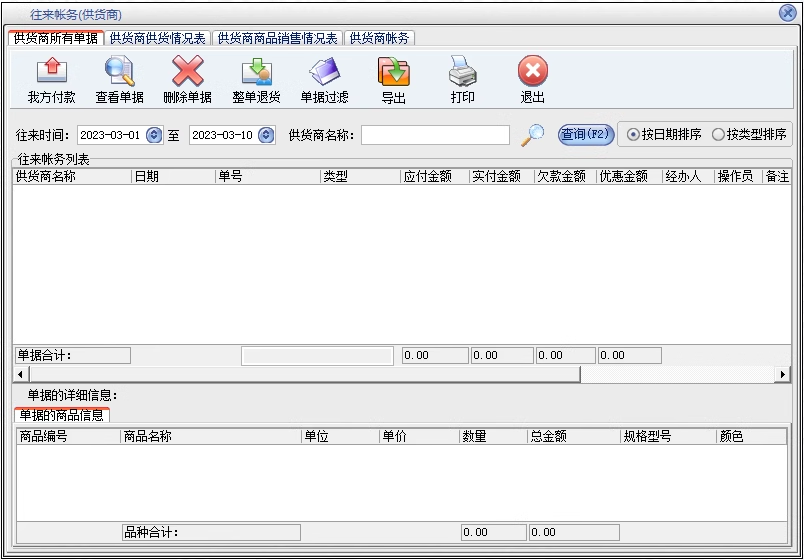Screen dimensions: 804x560
Task: Click the scrollbar left arrow
Action: pos(19,374)
